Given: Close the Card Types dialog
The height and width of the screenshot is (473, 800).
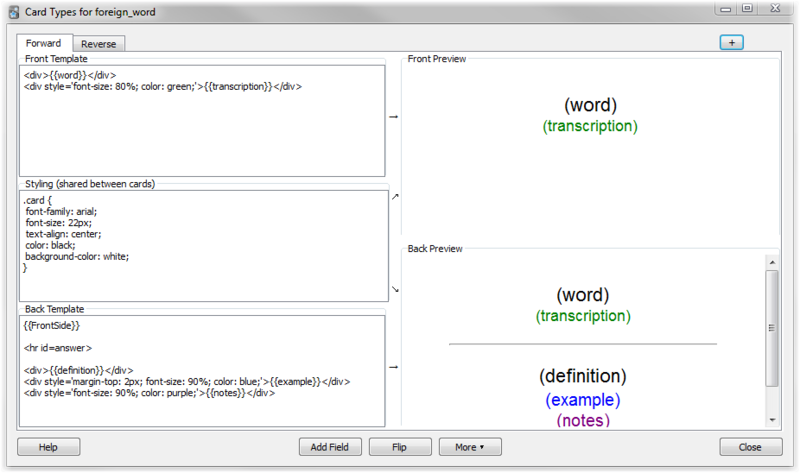Looking at the screenshot, I should (x=751, y=447).
